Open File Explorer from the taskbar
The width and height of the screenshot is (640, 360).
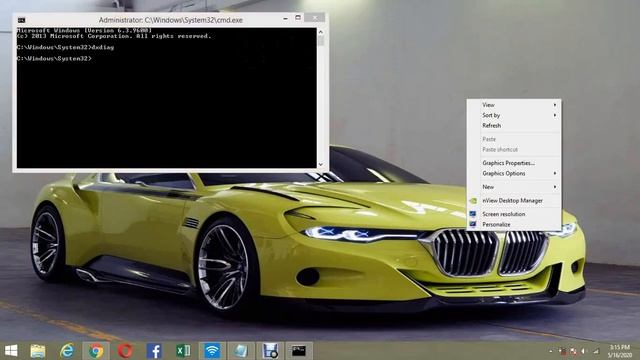pos(38,351)
